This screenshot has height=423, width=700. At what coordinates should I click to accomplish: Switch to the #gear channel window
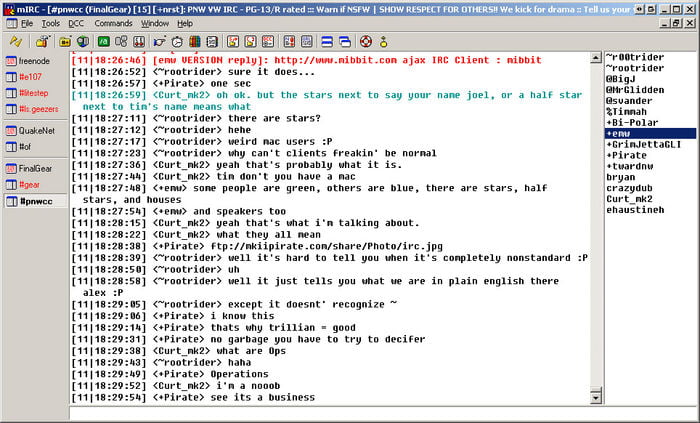[30, 185]
